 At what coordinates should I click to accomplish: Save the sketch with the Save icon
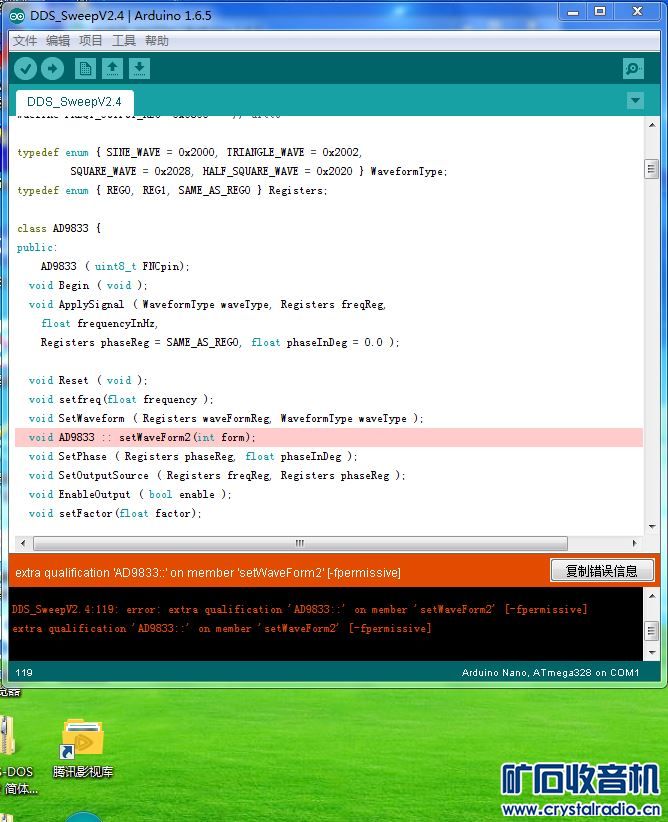pyautogui.click(x=139, y=69)
